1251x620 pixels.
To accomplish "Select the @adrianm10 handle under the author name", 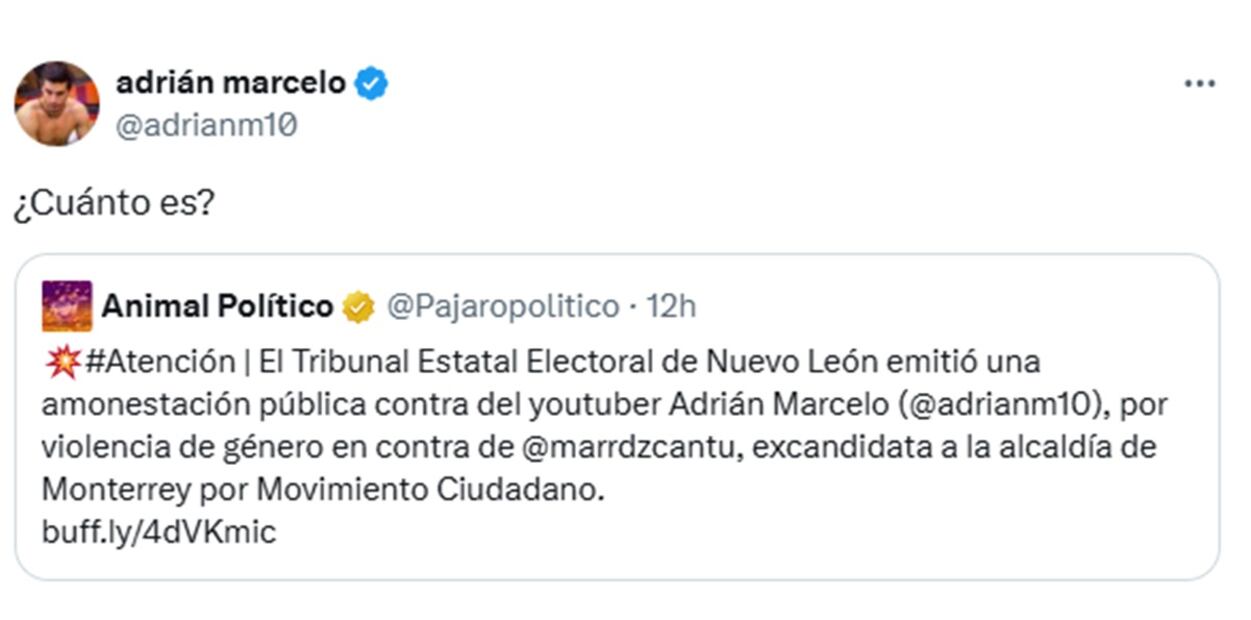I will click(206, 127).
